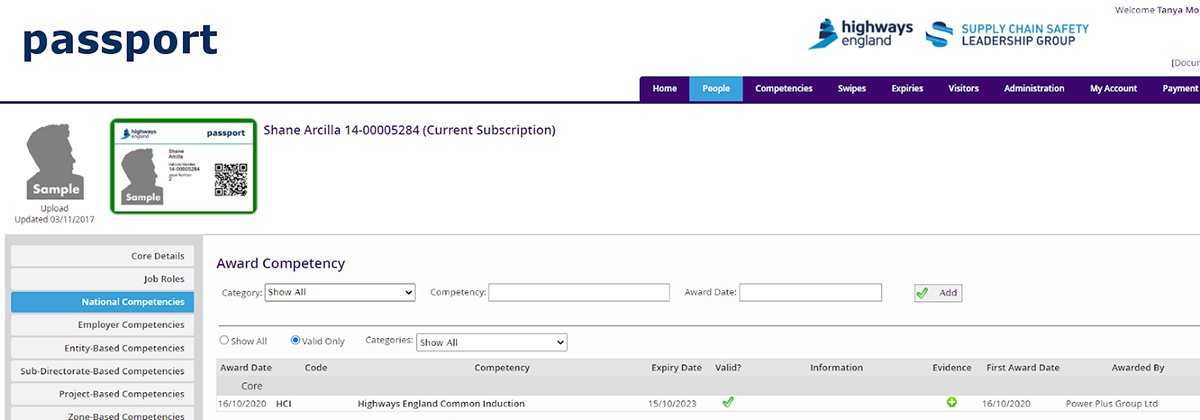Viewport: 1200px width, 420px height.
Task: Select the Show All radio button
Action: [224, 340]
